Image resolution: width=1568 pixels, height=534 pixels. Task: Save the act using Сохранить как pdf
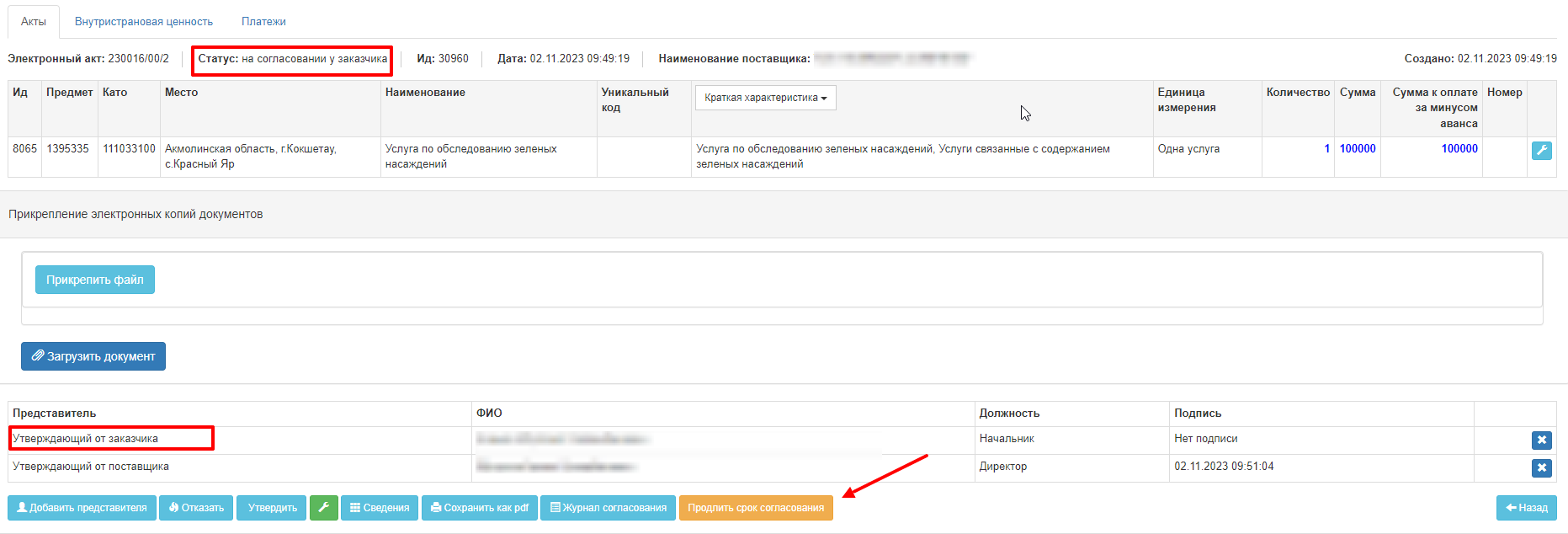[479, 508]
